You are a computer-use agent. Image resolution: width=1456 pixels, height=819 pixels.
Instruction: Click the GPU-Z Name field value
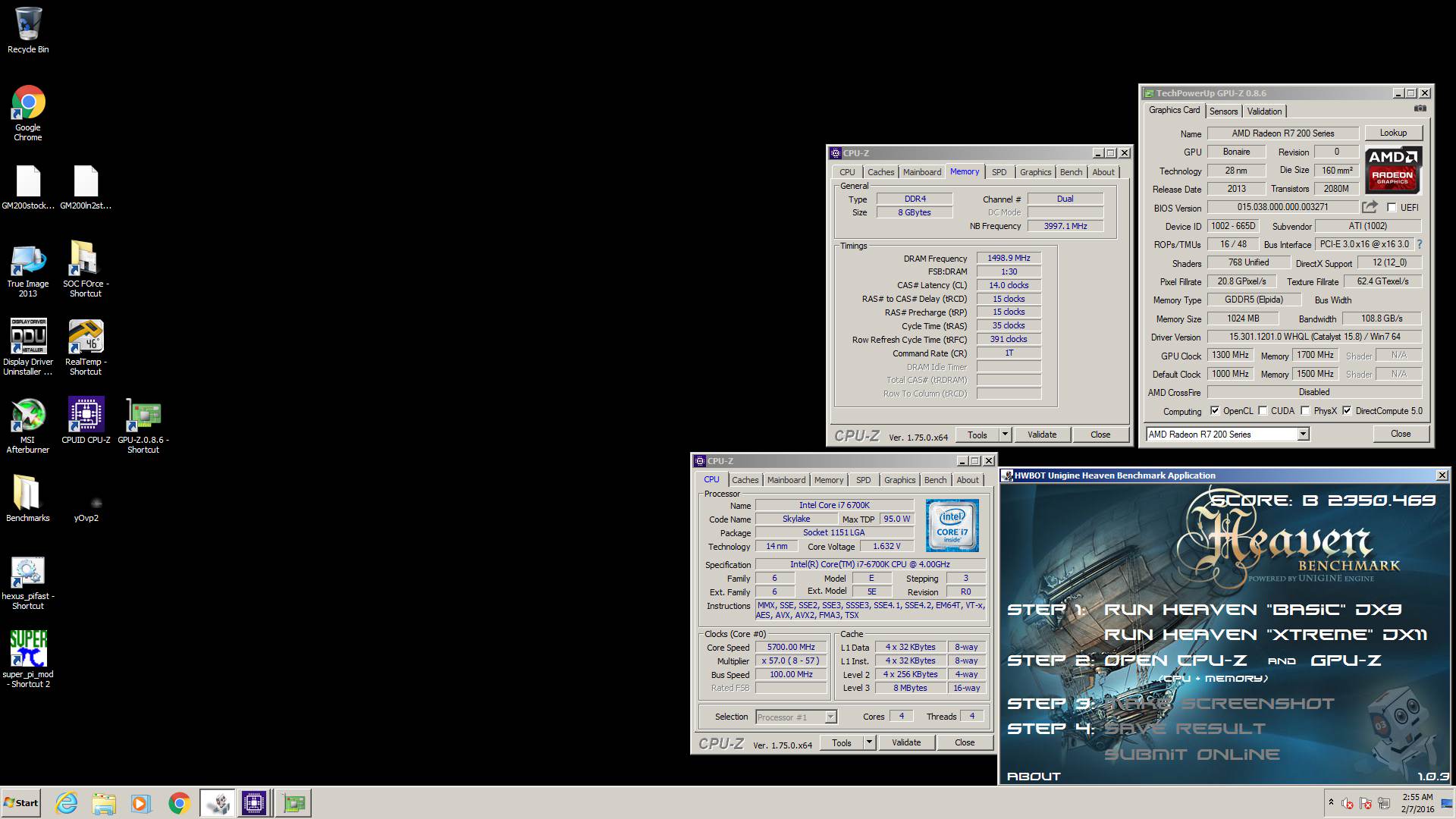click(x=1283, y=133)
